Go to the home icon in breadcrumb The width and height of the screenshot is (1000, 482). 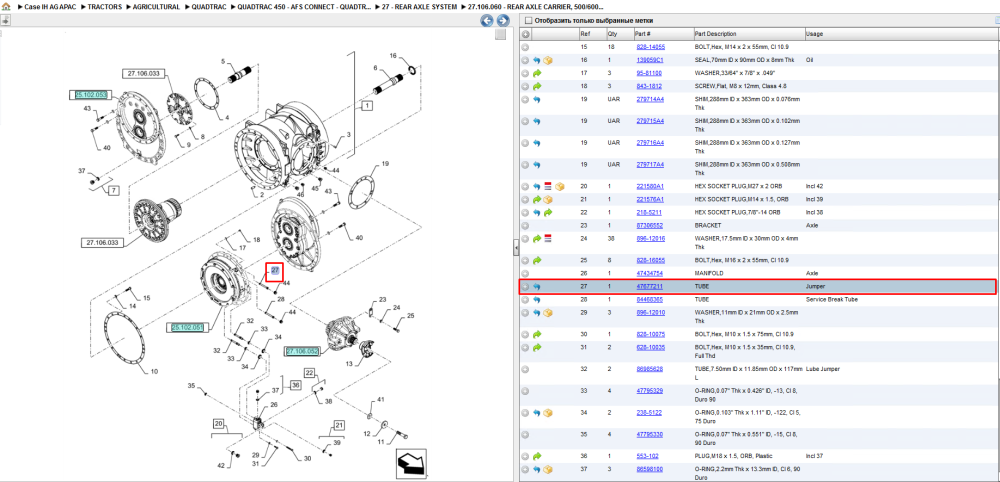pyautogui.click(x=6, y=6)
